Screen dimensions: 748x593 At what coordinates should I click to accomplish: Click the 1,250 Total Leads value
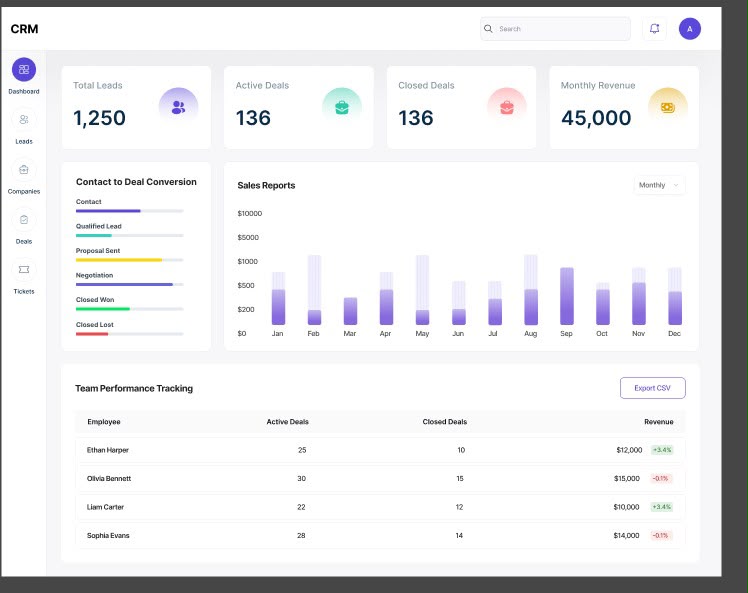point(99,118)
